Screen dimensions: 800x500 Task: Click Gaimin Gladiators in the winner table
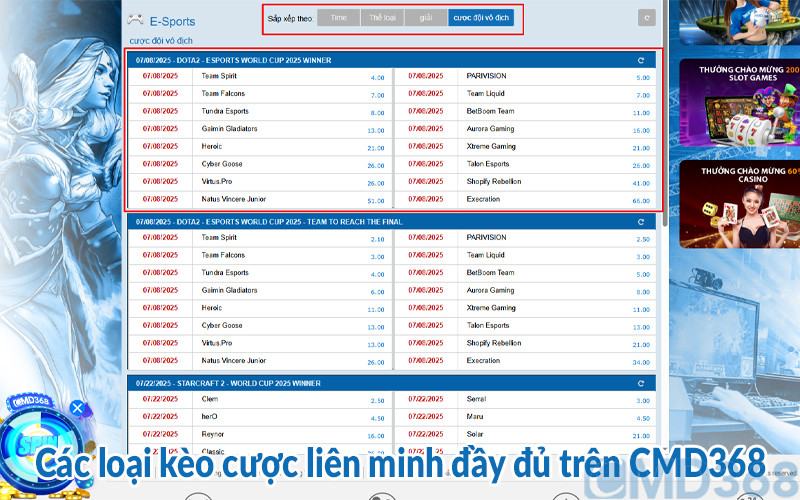pos(229,129)
